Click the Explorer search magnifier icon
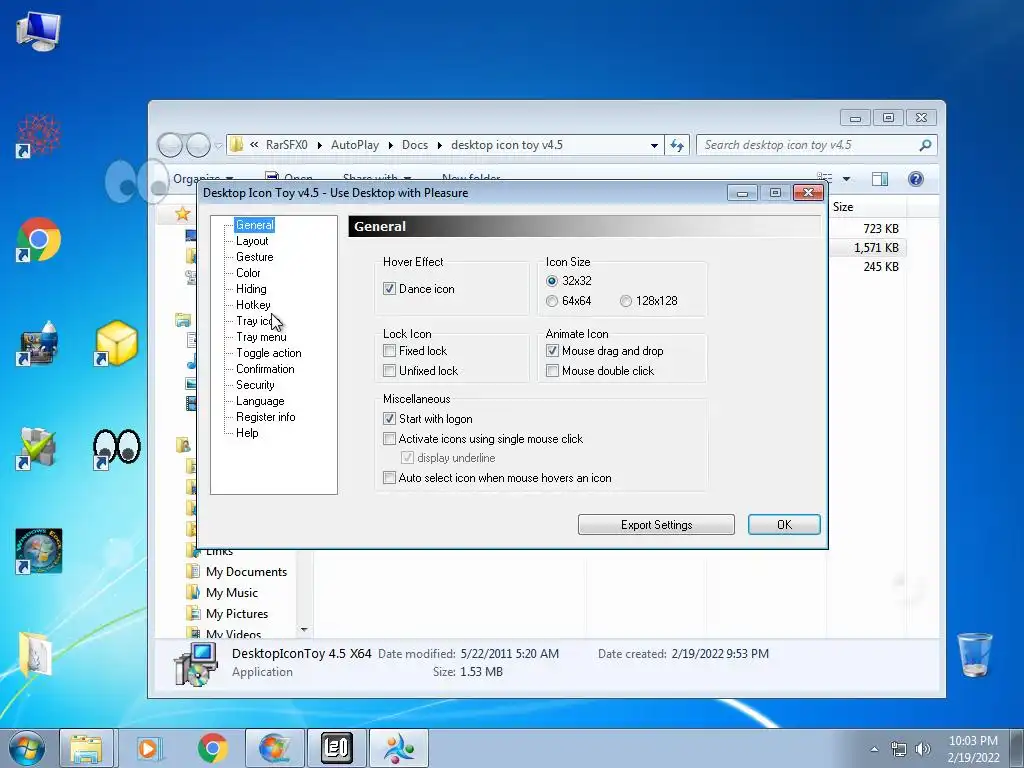1024x768 pixels. tap(925, 145)
